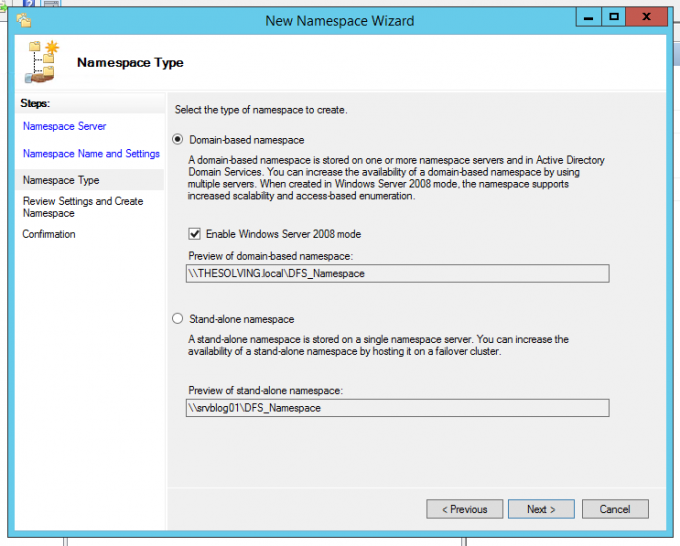
Task: Close the wizard using the red X
Action: (648, 17)
